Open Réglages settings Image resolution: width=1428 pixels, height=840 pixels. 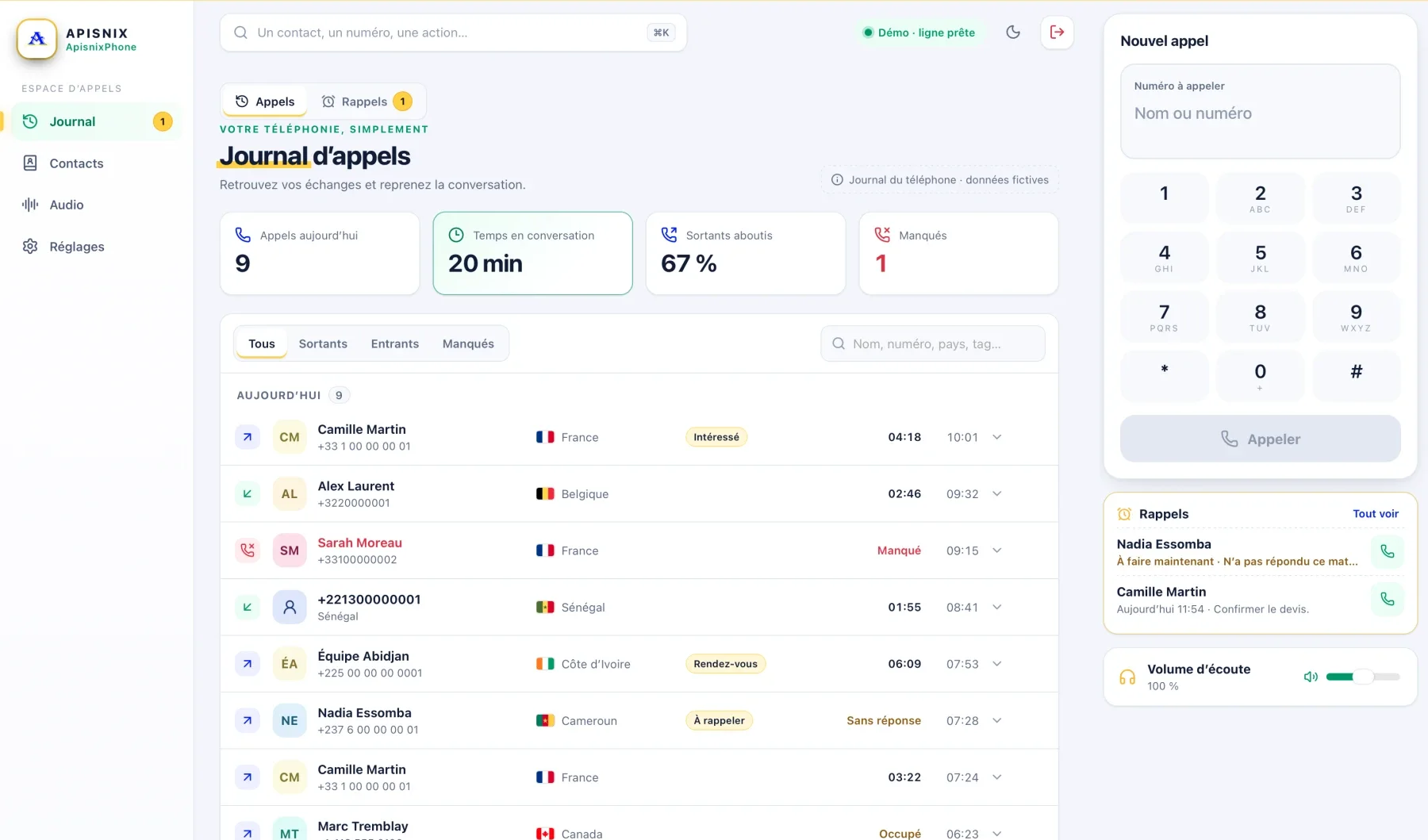pos(96,247)
